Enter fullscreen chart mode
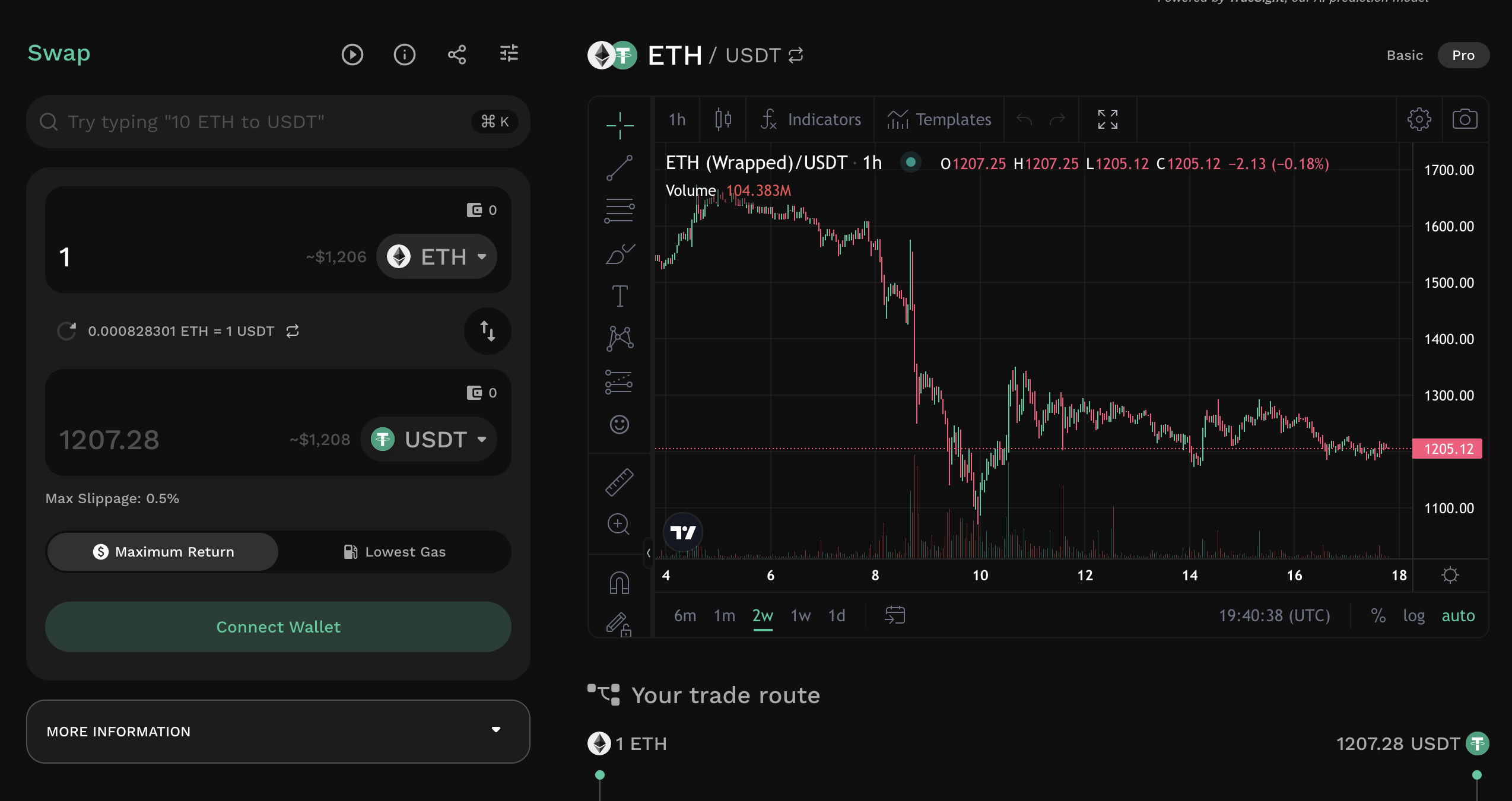Viewport: 1512px width, 801px height. (x=1108, y=119)
